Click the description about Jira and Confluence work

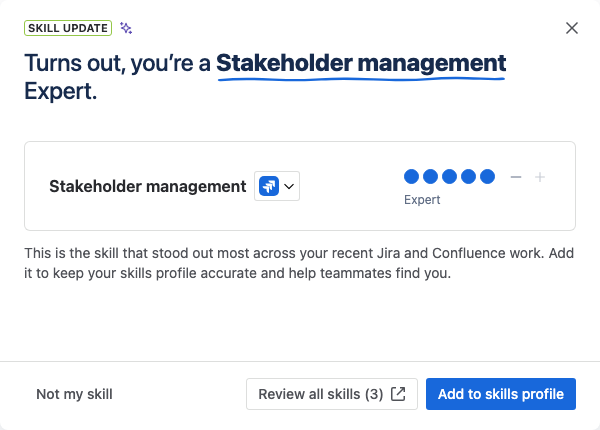pyautogui.click(x=299, y=263)
